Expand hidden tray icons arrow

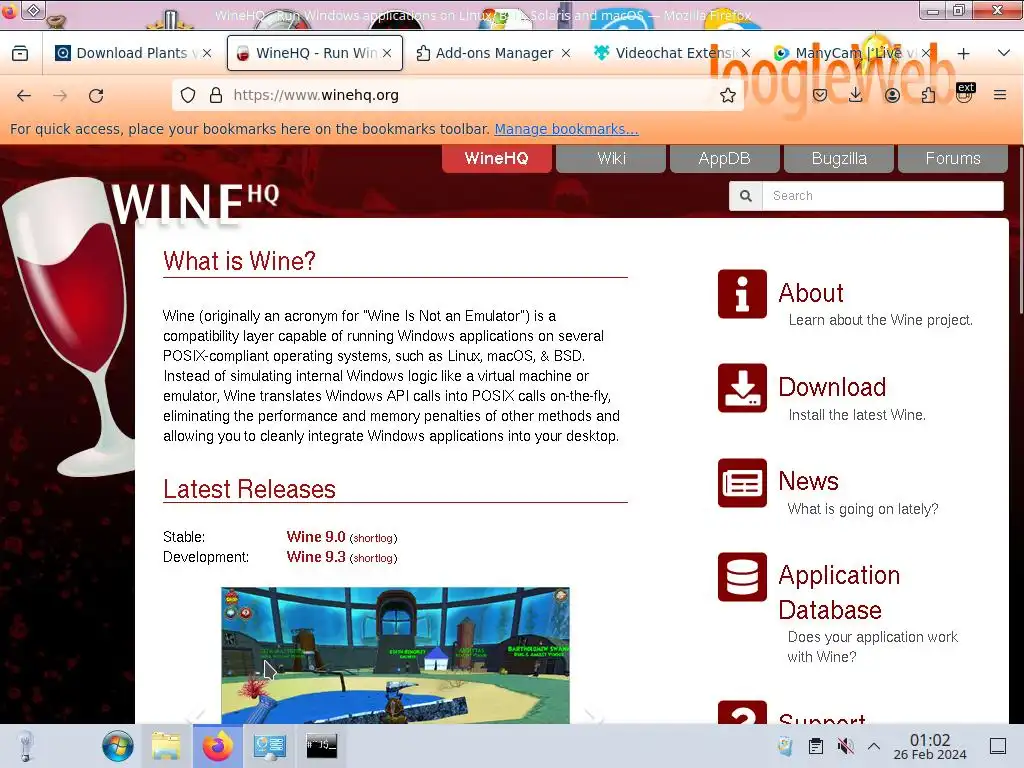click(874, 746)
